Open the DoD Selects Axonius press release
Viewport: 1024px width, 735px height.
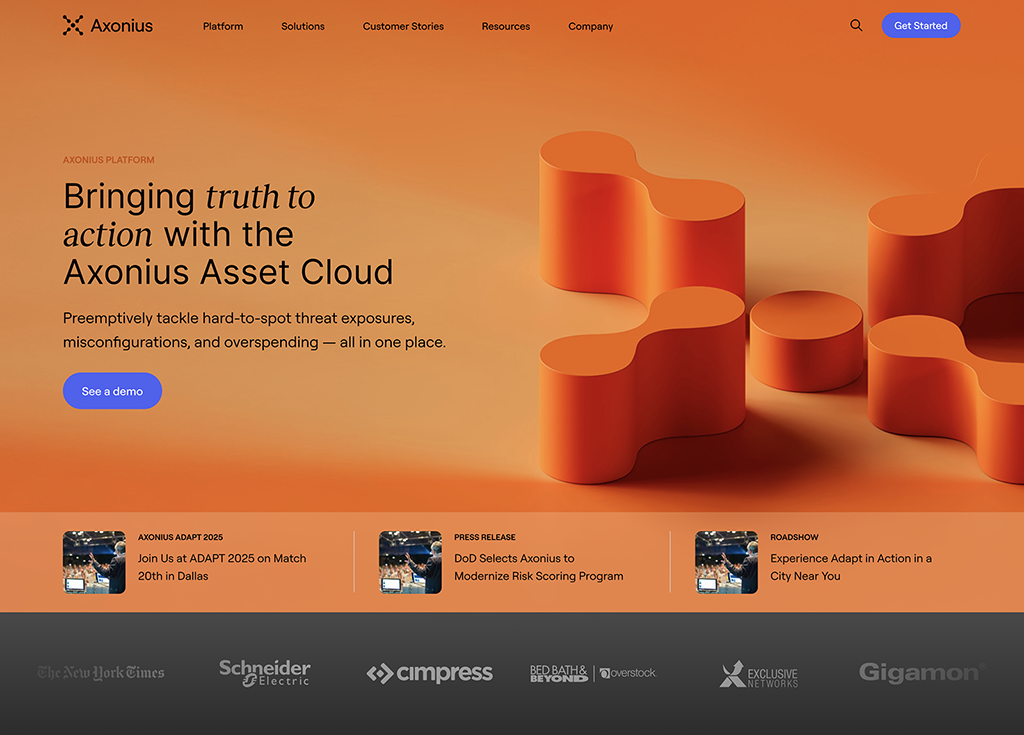coord(538,567)
